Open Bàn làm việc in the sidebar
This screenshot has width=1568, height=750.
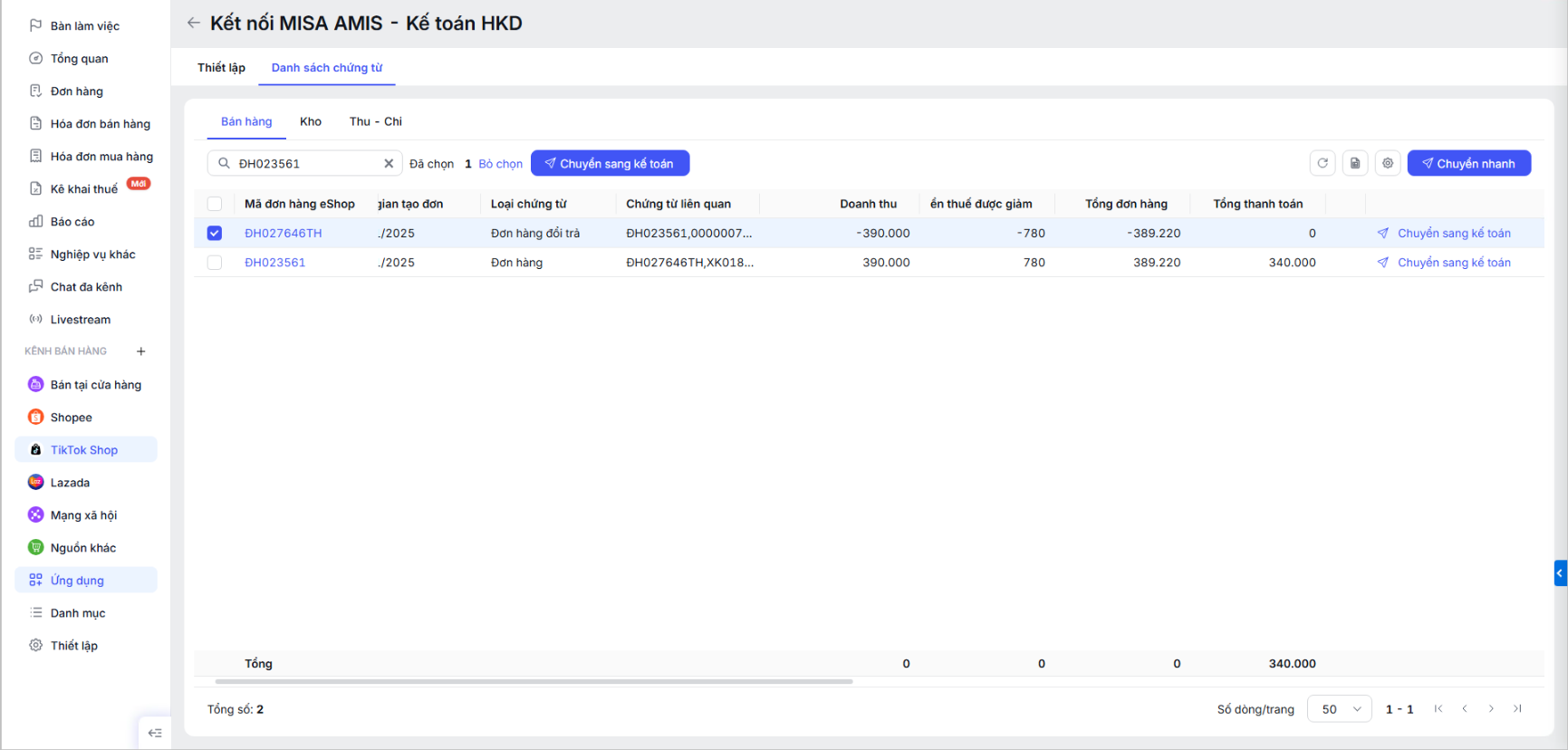pyautogui.click(x=85, y=26)
